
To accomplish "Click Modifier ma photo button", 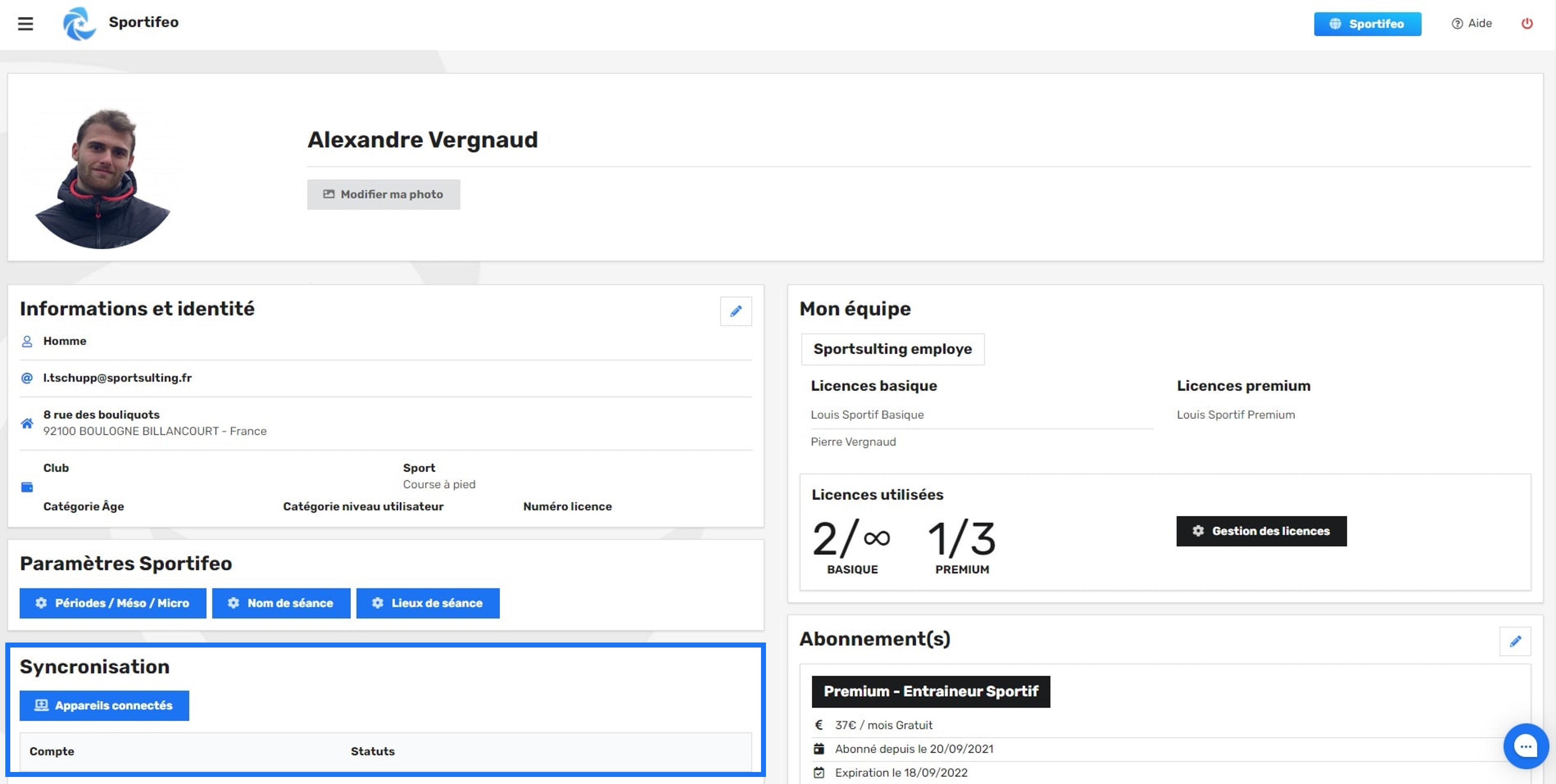I will [x=383, y=194].
